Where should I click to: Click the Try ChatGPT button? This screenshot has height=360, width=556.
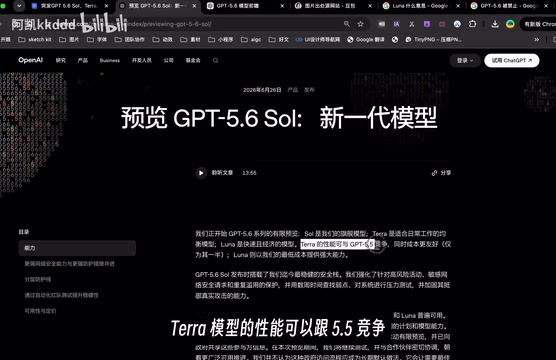(512, 61)
